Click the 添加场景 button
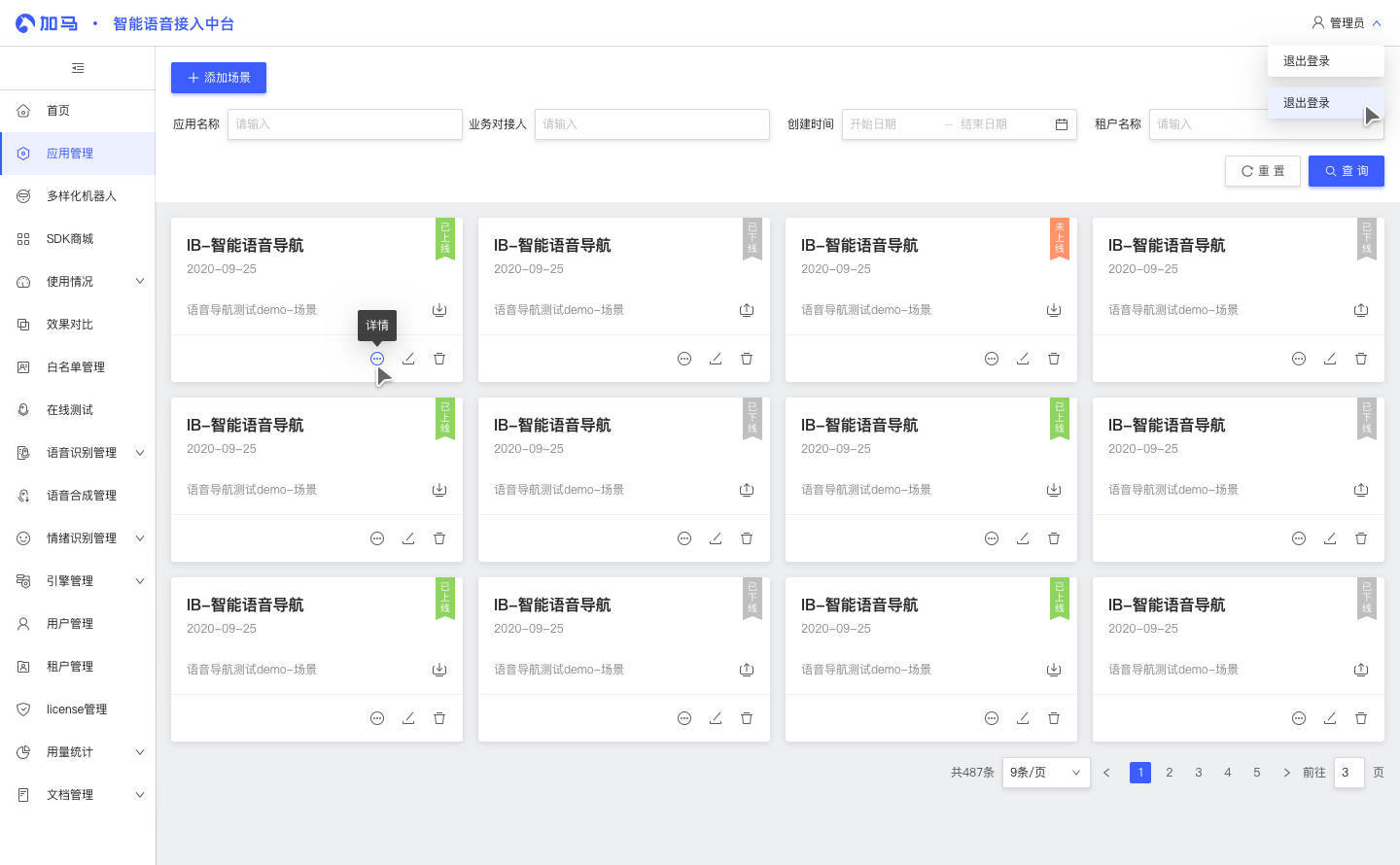 [219, 78]
